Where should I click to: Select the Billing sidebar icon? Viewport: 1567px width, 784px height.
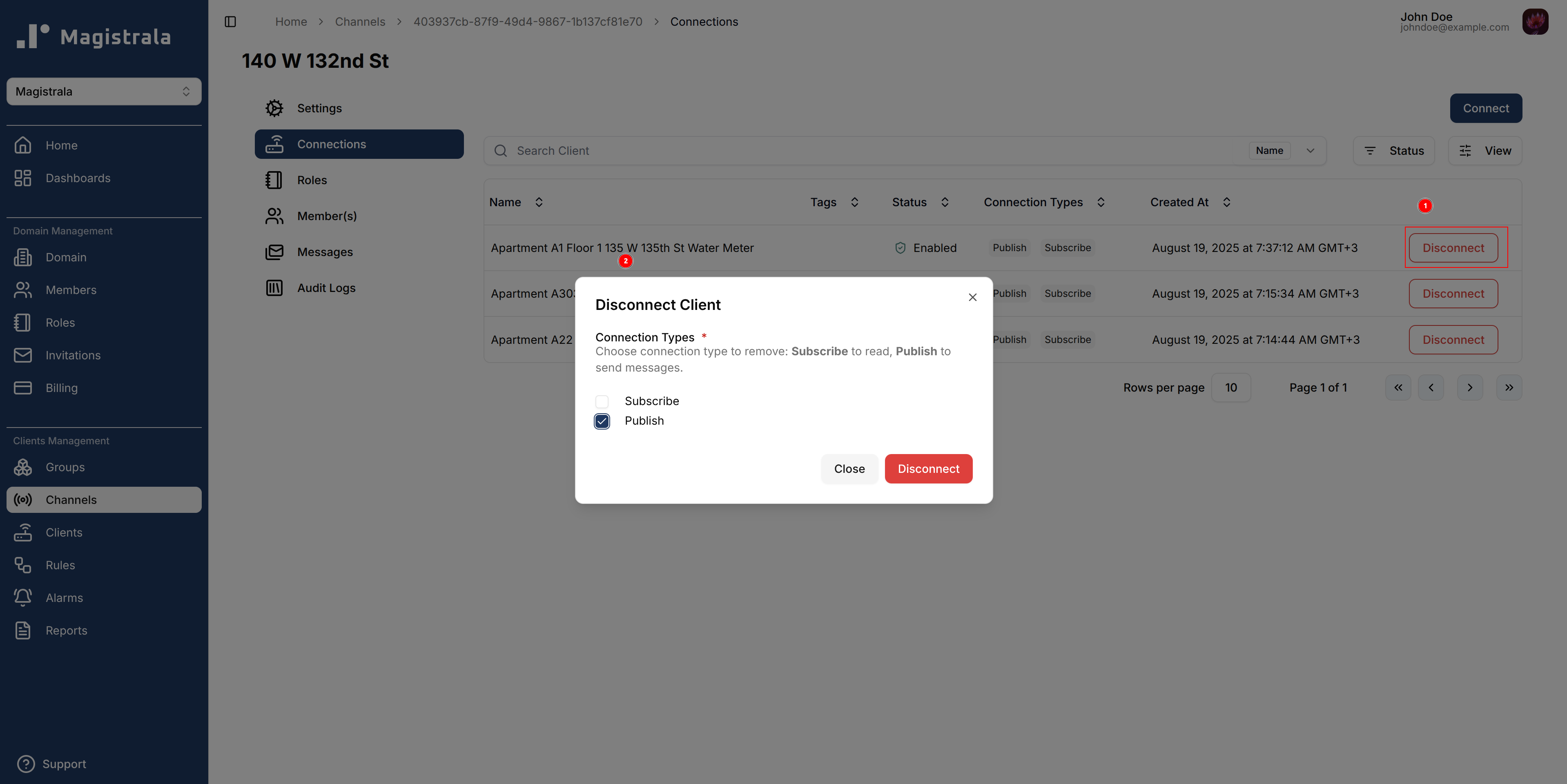pos(23,388)
